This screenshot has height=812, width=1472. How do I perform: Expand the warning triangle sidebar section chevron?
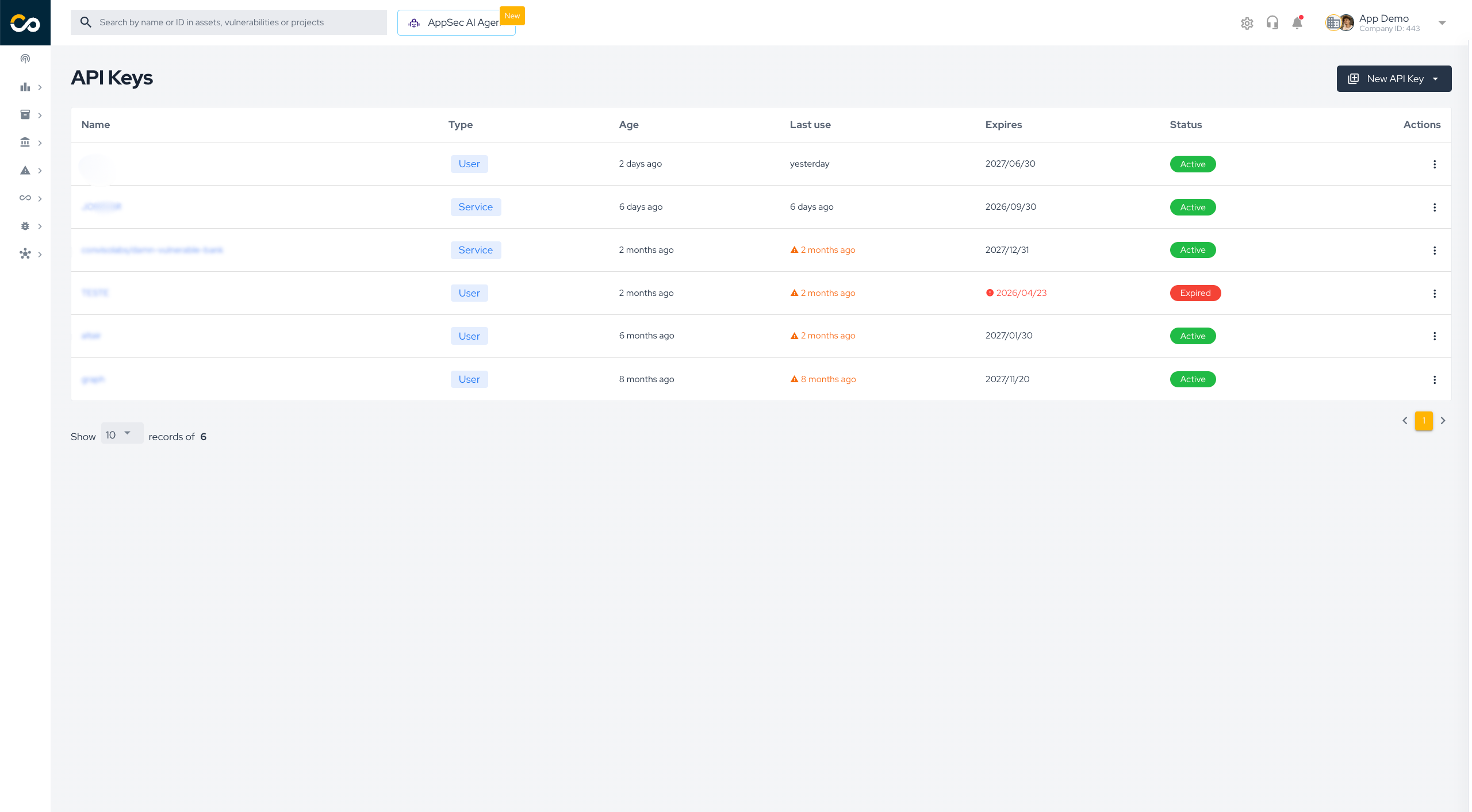40,171
